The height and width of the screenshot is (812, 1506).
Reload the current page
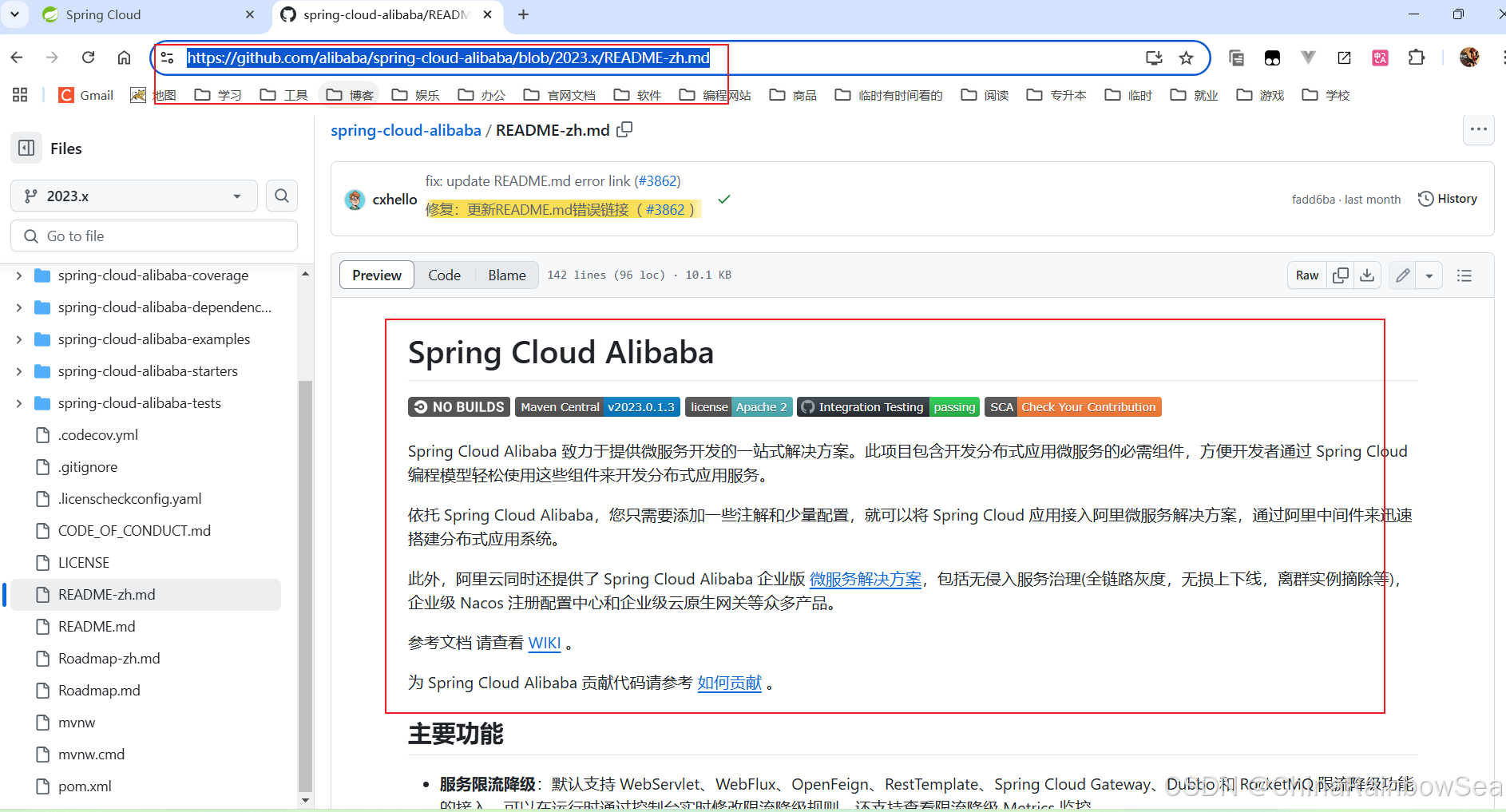pyautogui.click(x=89, y=57)
